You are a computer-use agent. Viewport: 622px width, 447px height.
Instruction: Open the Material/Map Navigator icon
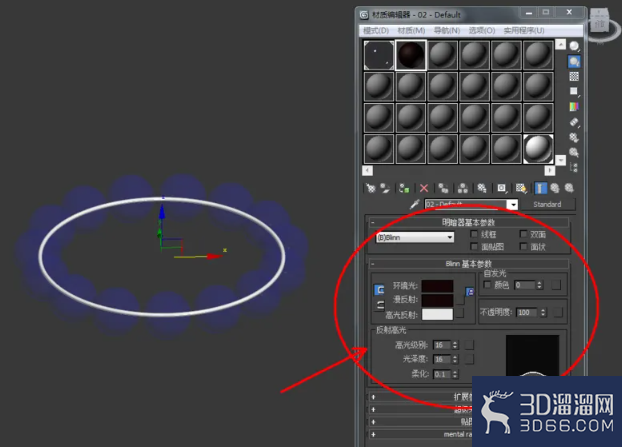point(574,167)
